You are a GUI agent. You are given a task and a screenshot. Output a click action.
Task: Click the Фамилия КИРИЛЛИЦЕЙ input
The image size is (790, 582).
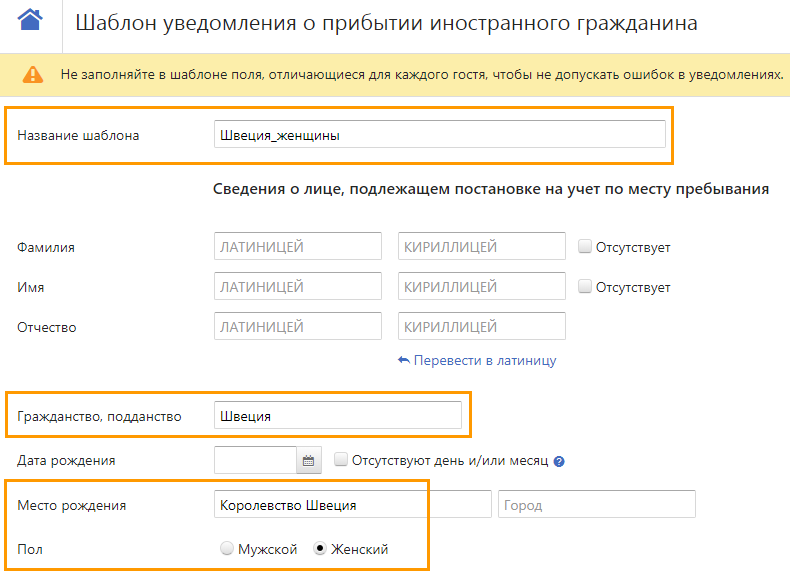(482, 246)
